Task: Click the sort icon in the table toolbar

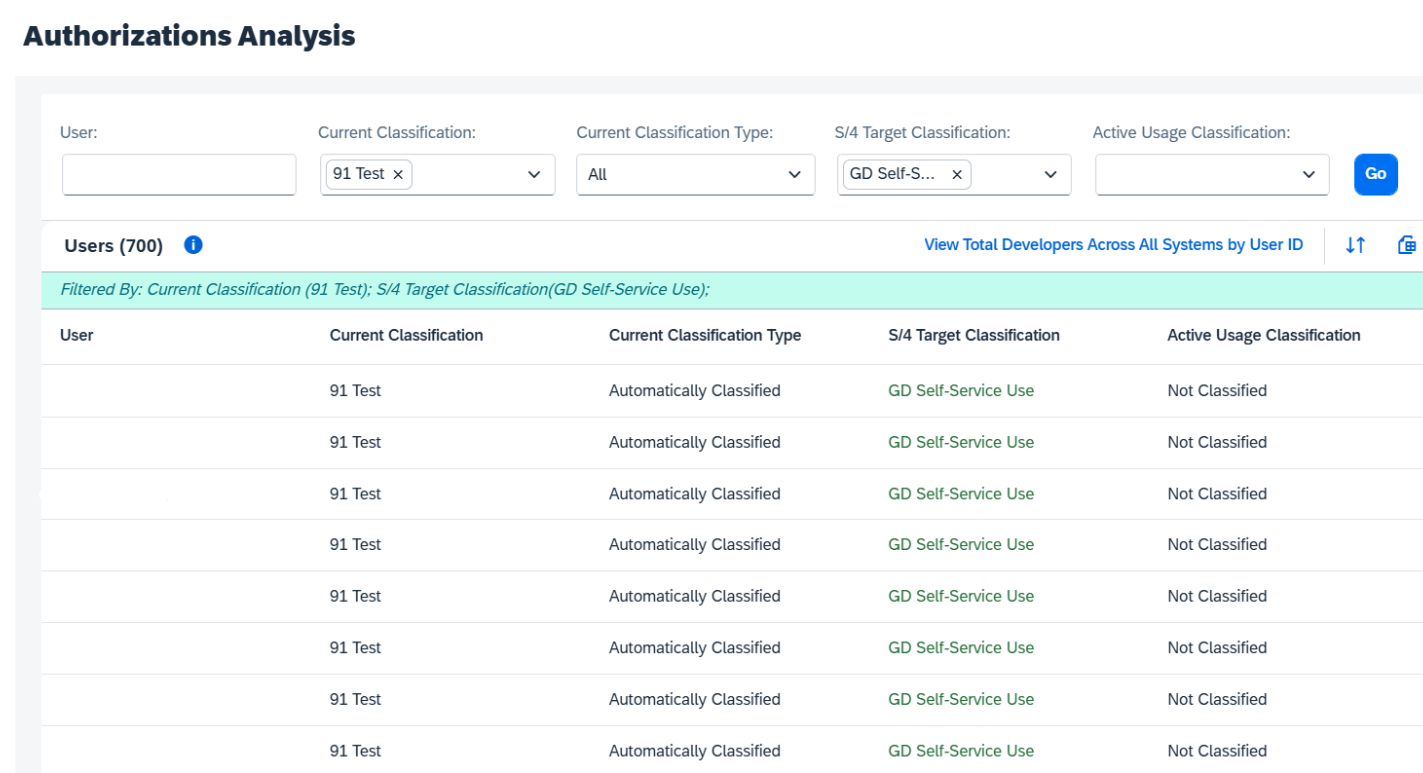Action: 1355,245
